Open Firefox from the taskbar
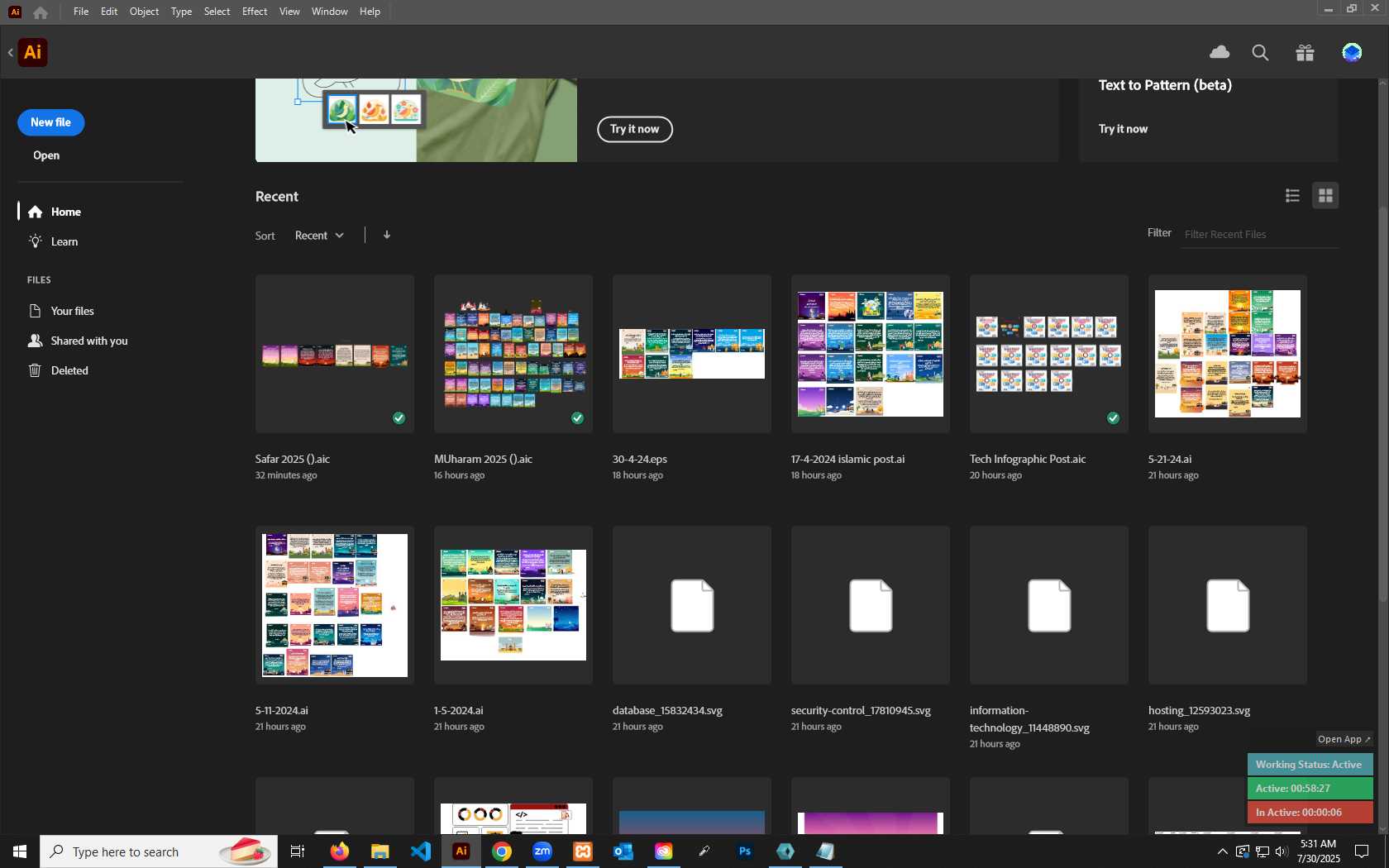The width and height of the screenshot is (1389, 868). pyautogui.click(x=339, y=851)
